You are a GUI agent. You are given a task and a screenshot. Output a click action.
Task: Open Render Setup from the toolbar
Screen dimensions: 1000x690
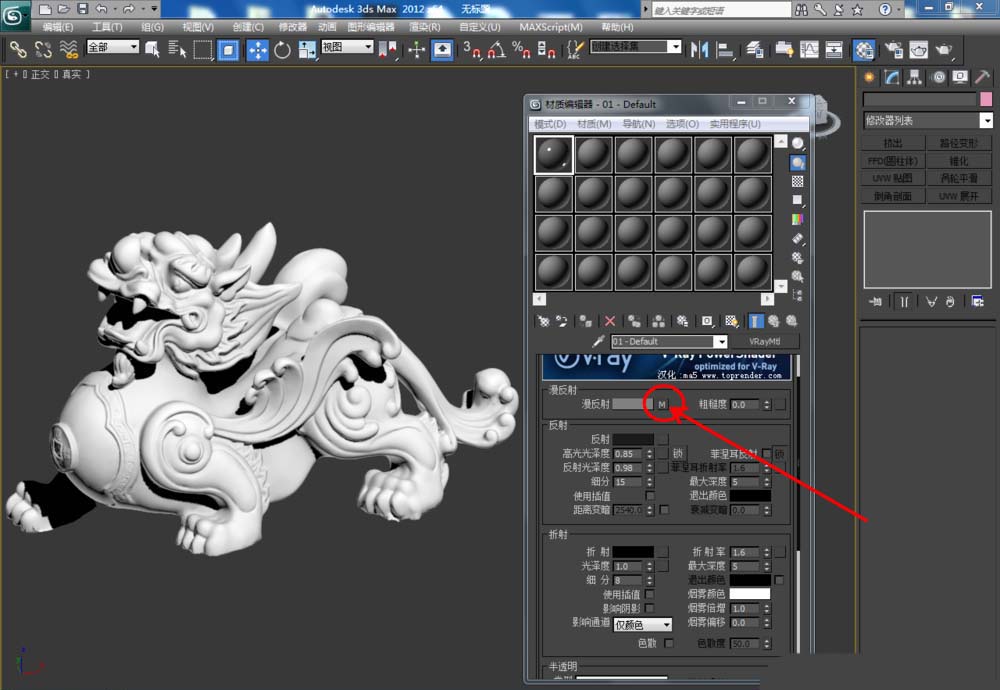tap(893, 50)
